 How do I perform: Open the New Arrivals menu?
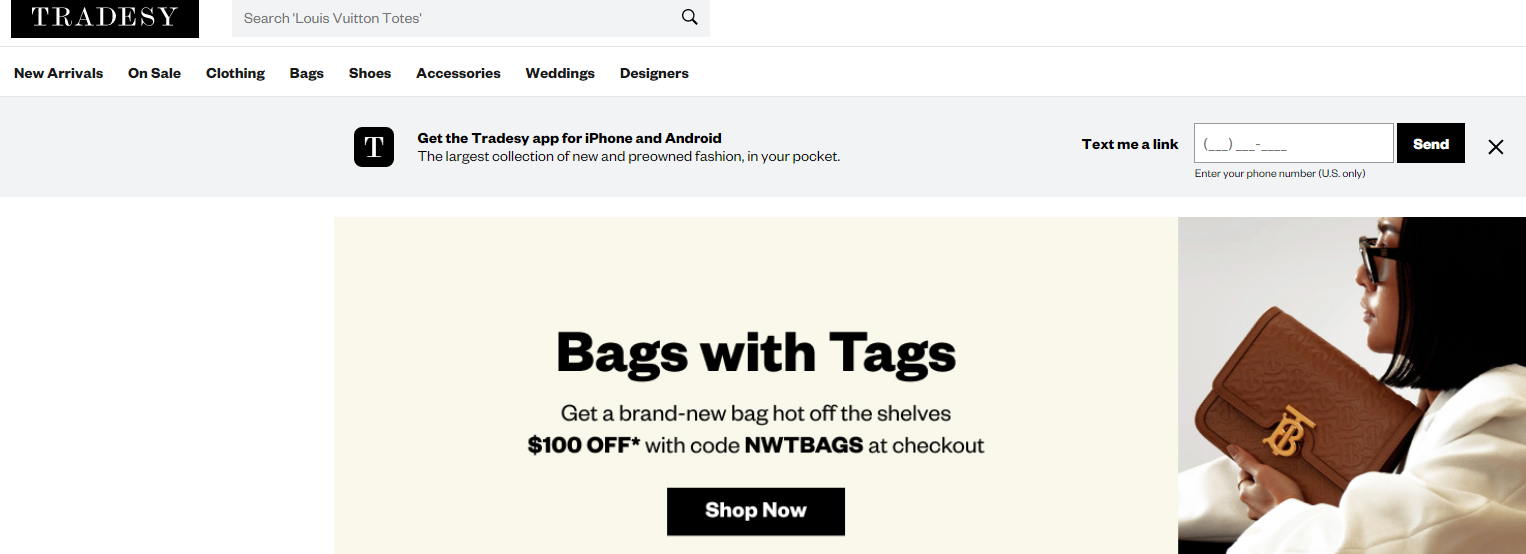[58, 73]
